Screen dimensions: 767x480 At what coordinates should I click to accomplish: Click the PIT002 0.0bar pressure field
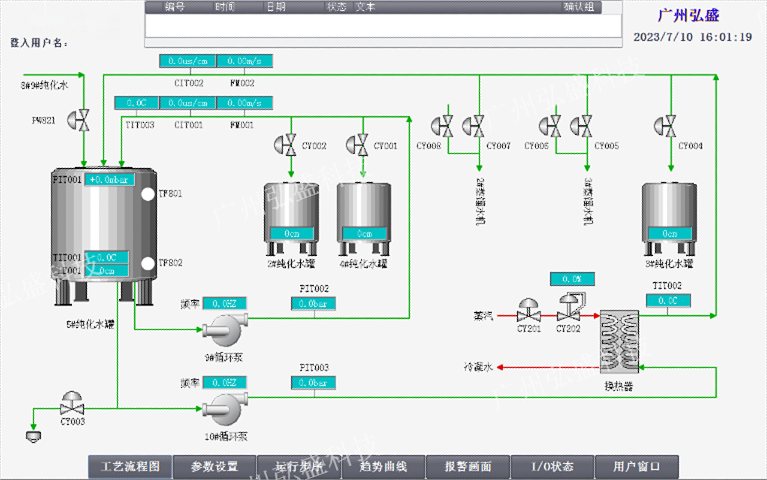pyautogui.click(x=314, y=303)
